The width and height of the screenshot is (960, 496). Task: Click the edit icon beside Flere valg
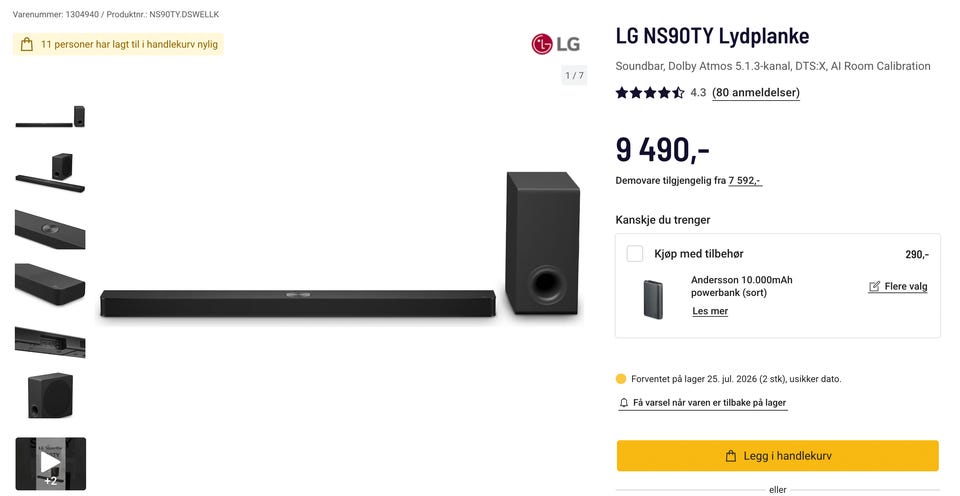(x=874, y=286)
